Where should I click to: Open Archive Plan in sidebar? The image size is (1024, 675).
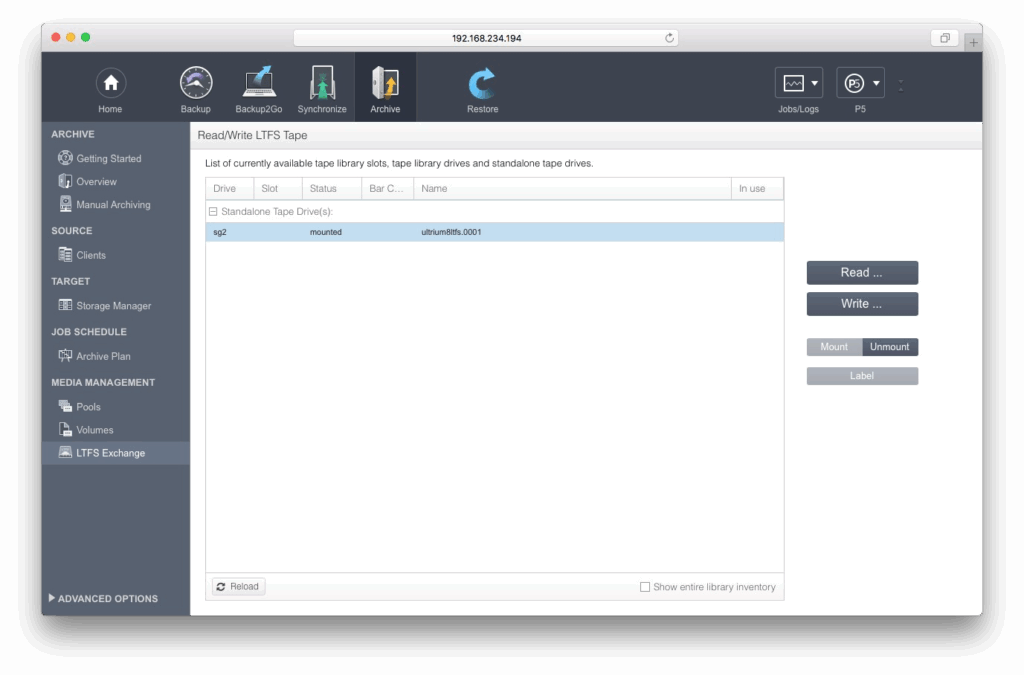103,356
